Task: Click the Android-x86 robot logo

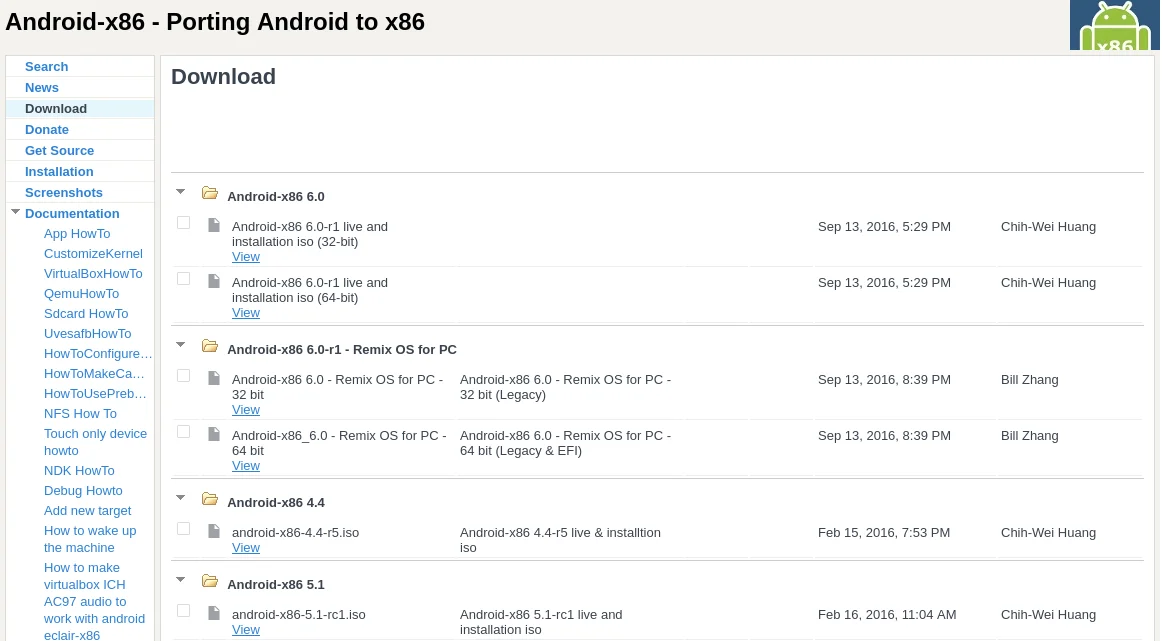Action: 1114,26
